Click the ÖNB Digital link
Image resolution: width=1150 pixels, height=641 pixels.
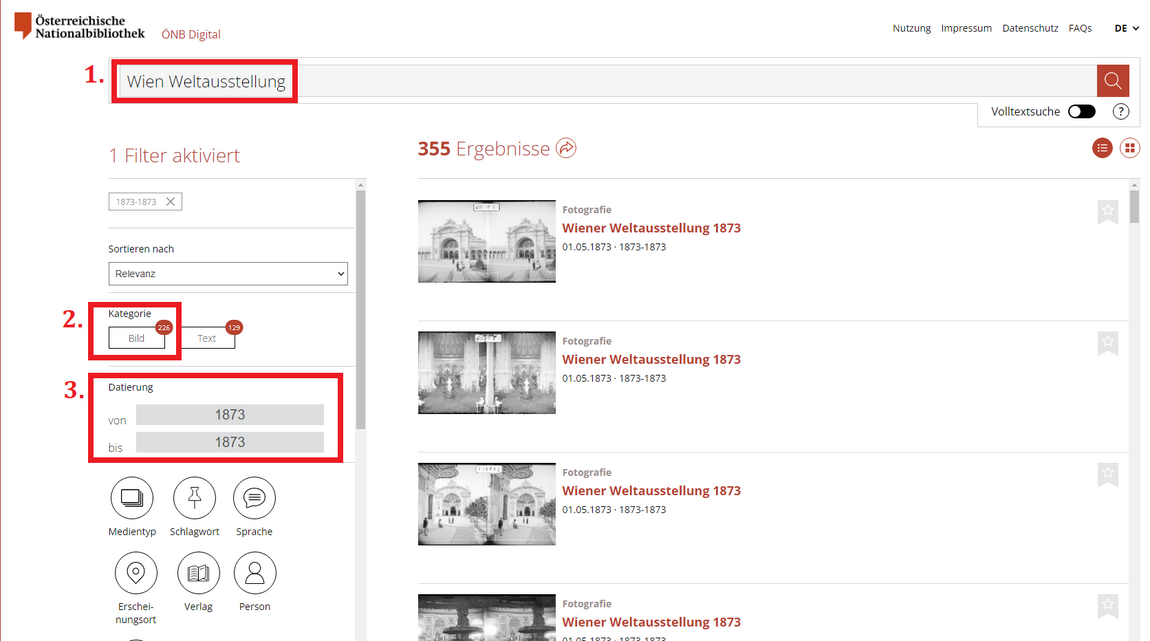191,34
